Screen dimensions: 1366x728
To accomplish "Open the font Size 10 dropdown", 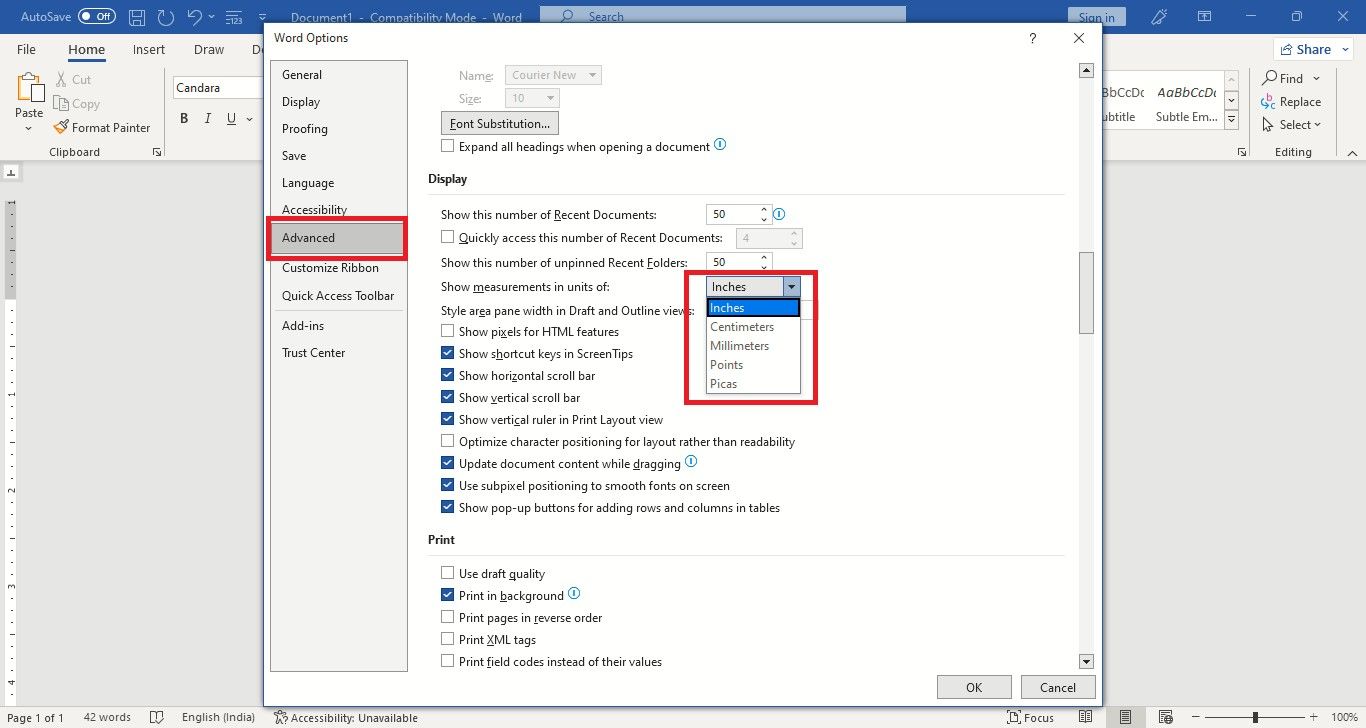I will pyautogui.click(x=550, y=98).
